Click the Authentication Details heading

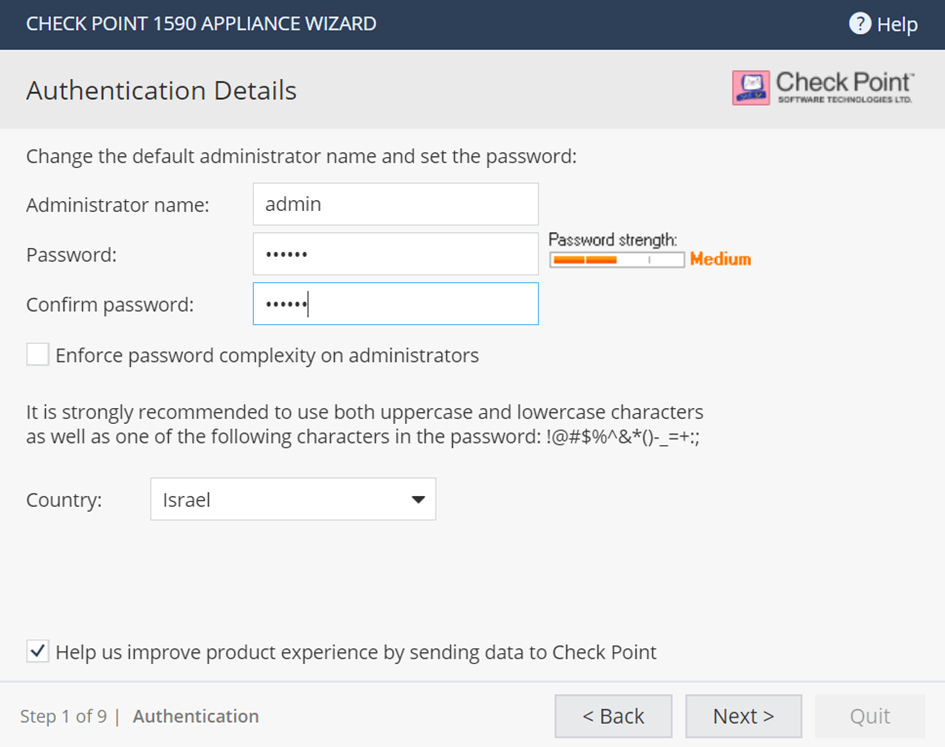click(161, 90)
